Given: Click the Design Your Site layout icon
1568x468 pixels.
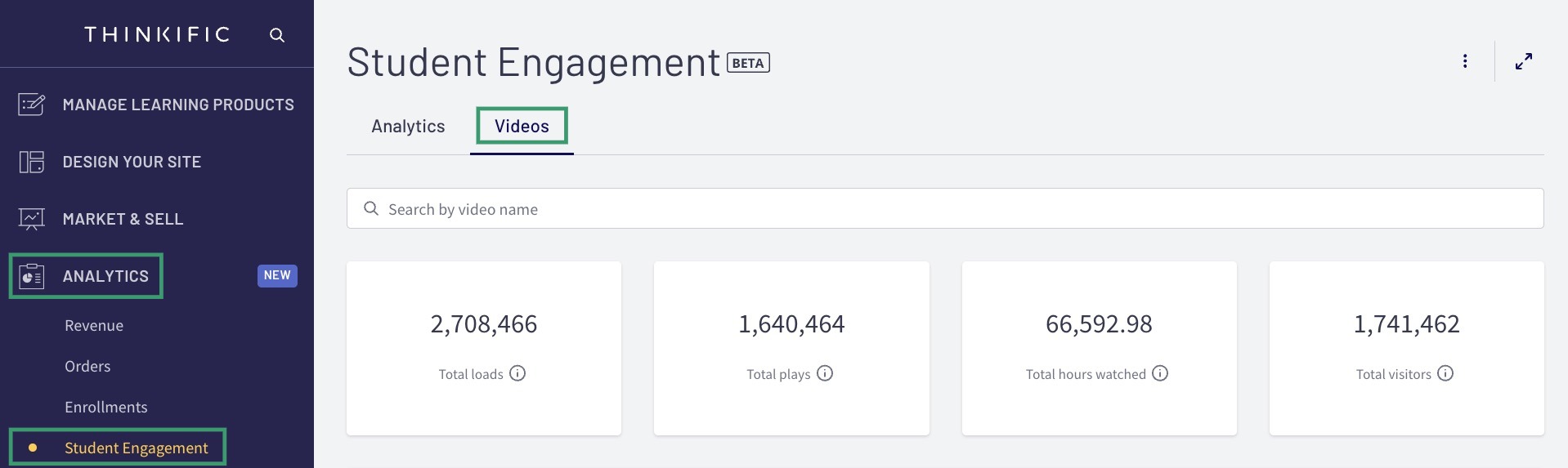Looking at the screenshot, I should pos(32,162).
